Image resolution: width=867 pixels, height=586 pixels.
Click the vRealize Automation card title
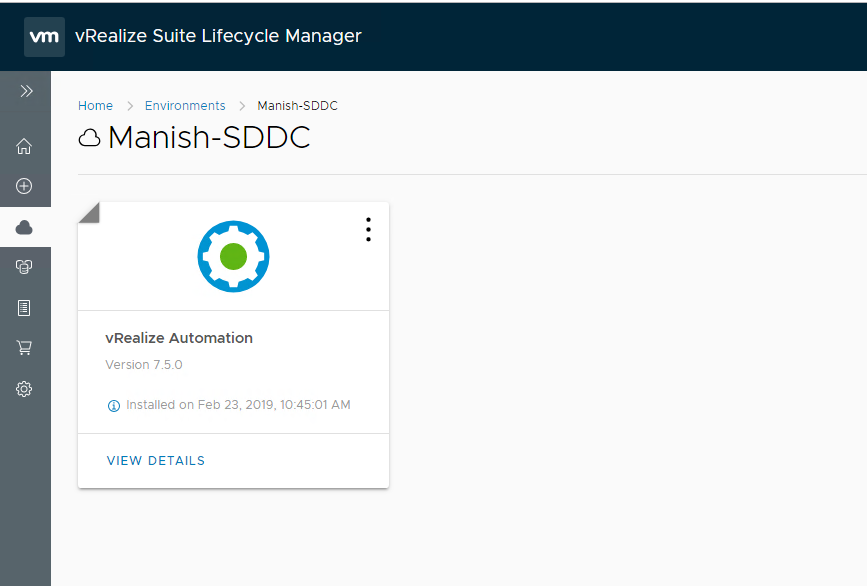coord(179,338)
